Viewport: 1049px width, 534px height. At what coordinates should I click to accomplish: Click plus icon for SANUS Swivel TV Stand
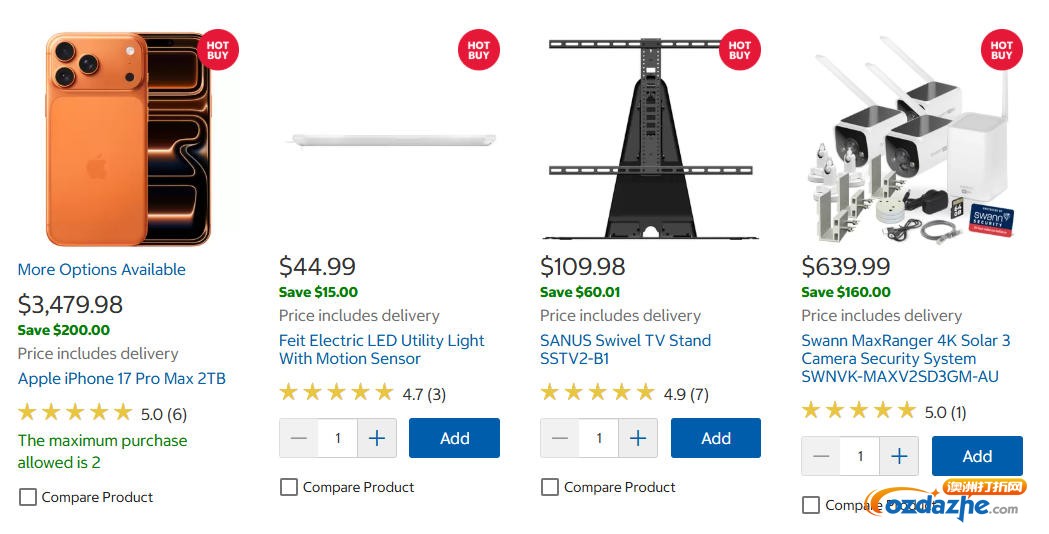[x=638, y=438]
